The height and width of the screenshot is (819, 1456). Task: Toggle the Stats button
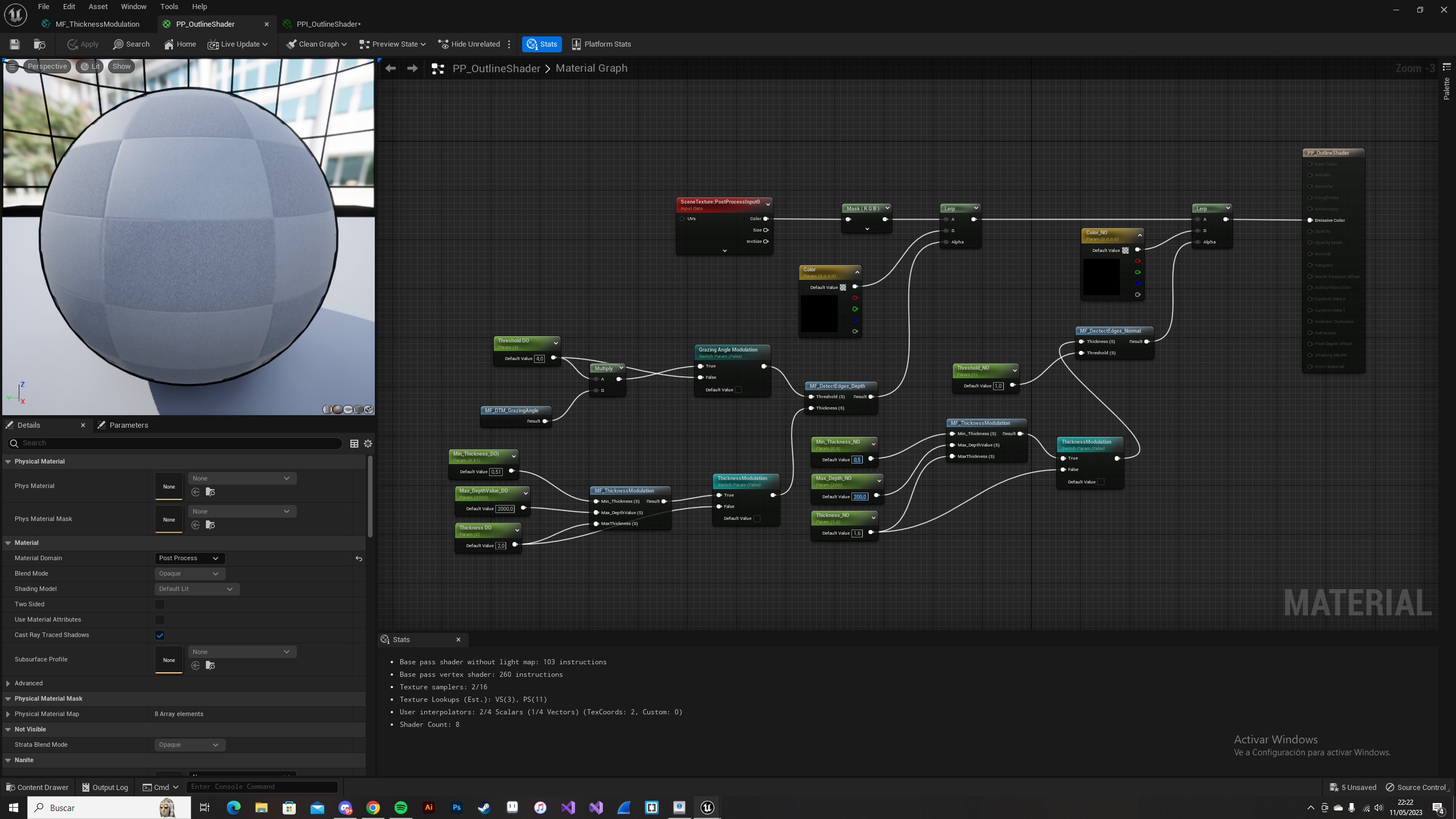pos(541,44)
